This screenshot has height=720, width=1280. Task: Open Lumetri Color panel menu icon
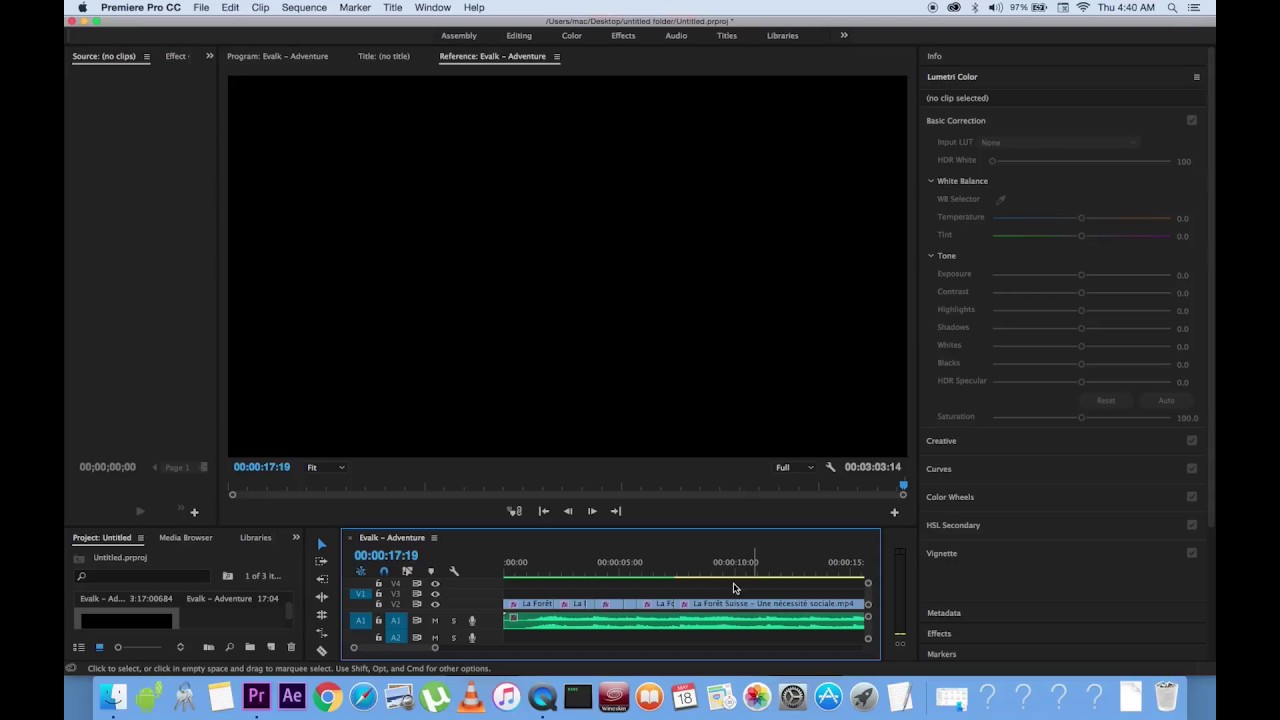tap(1196, 77)
